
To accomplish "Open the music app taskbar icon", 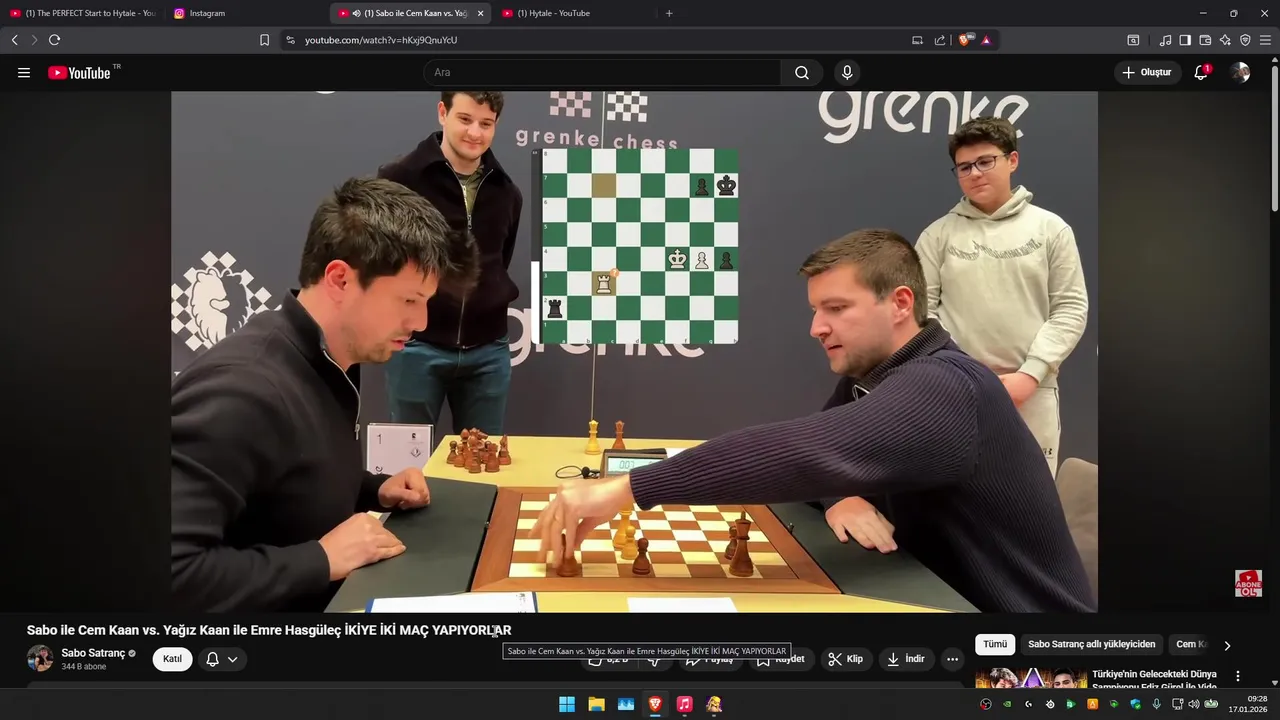I will tap(684, 704).
